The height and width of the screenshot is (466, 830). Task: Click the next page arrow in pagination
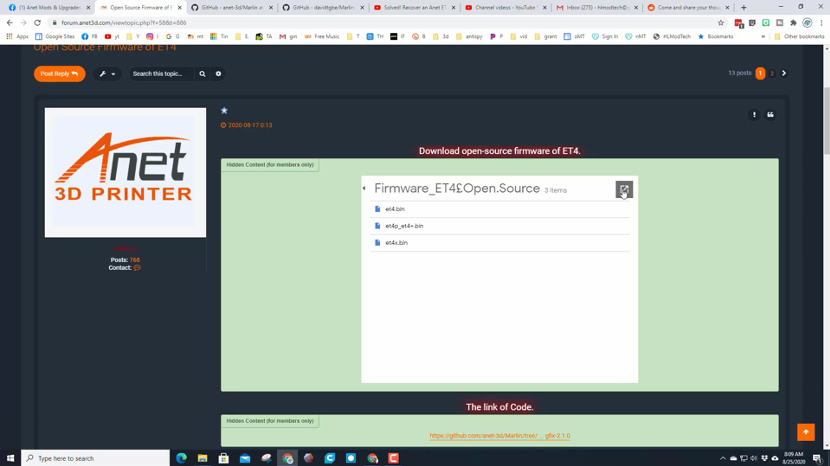pyautogui.click(x=784, y=74)
